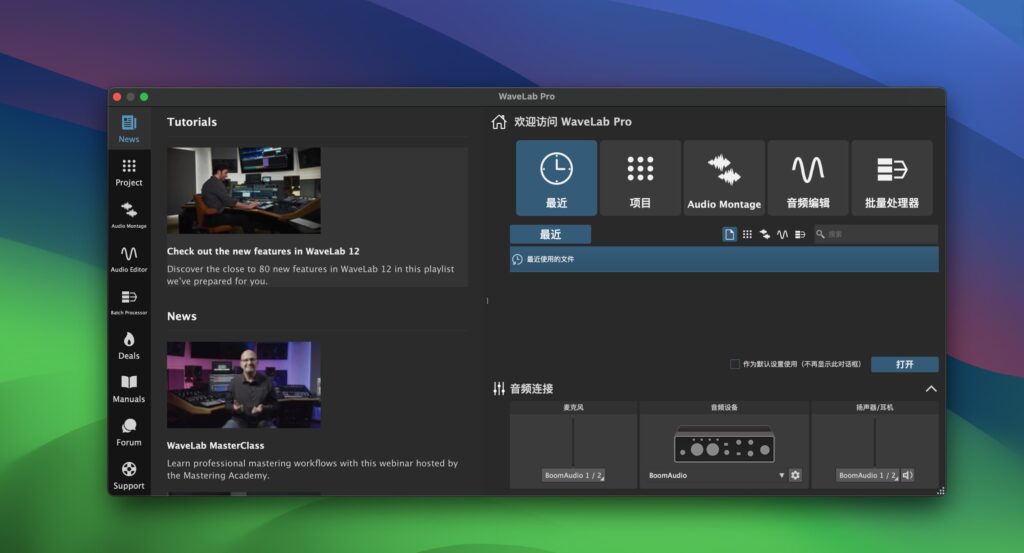Open the speaker BoomAudio 1 / 2 dropdown
The height and width of the screenshot is (553, 1024).
click(x=867, y=475)
